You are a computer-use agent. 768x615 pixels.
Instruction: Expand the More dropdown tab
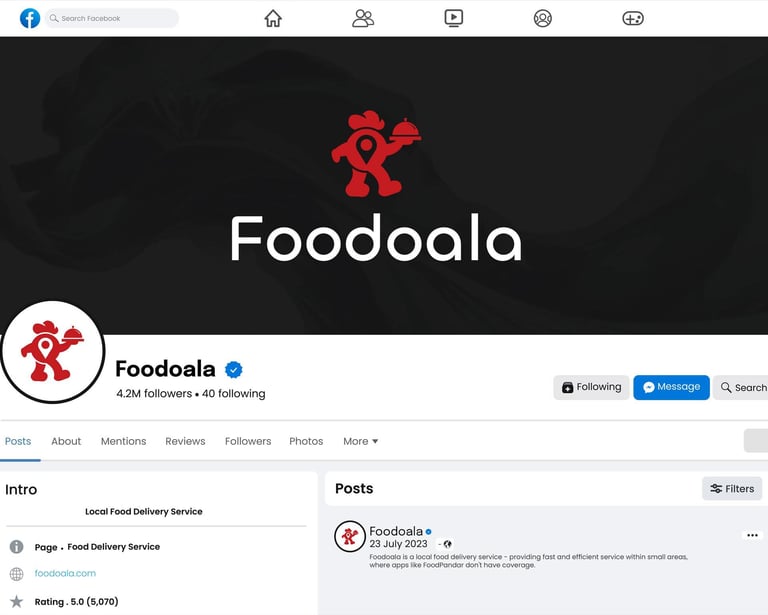(x=360, y=441)
